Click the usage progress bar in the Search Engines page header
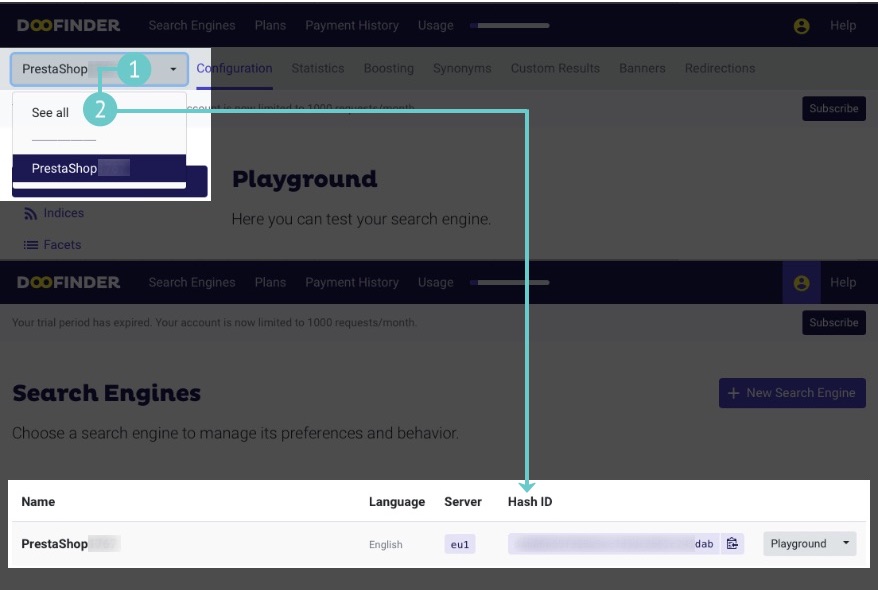The width and height of the screenshot is (878, 590). coord(510,282)
